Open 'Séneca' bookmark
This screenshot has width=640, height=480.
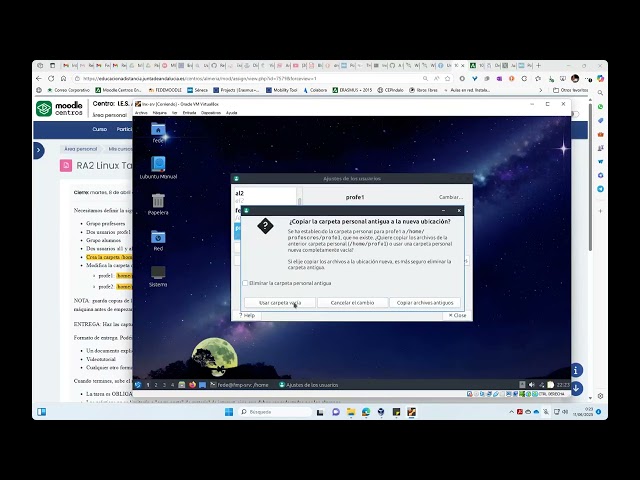[x=198, y=90]
